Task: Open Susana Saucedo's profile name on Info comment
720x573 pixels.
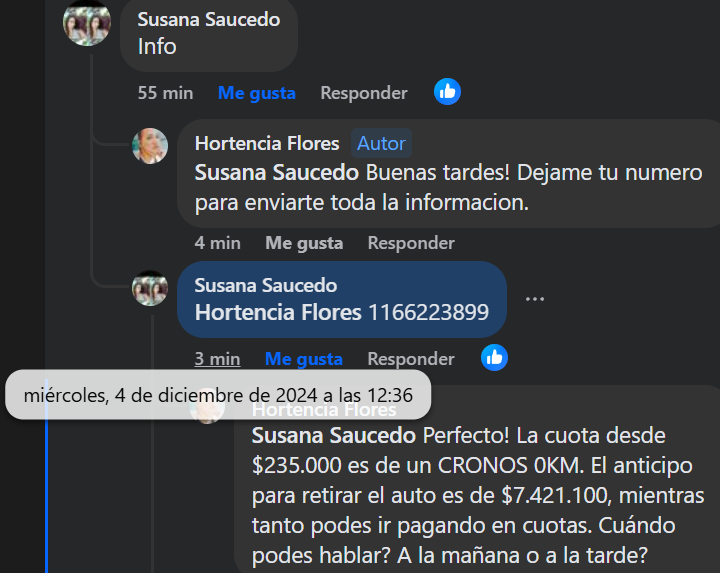Action: pos(209,20)
